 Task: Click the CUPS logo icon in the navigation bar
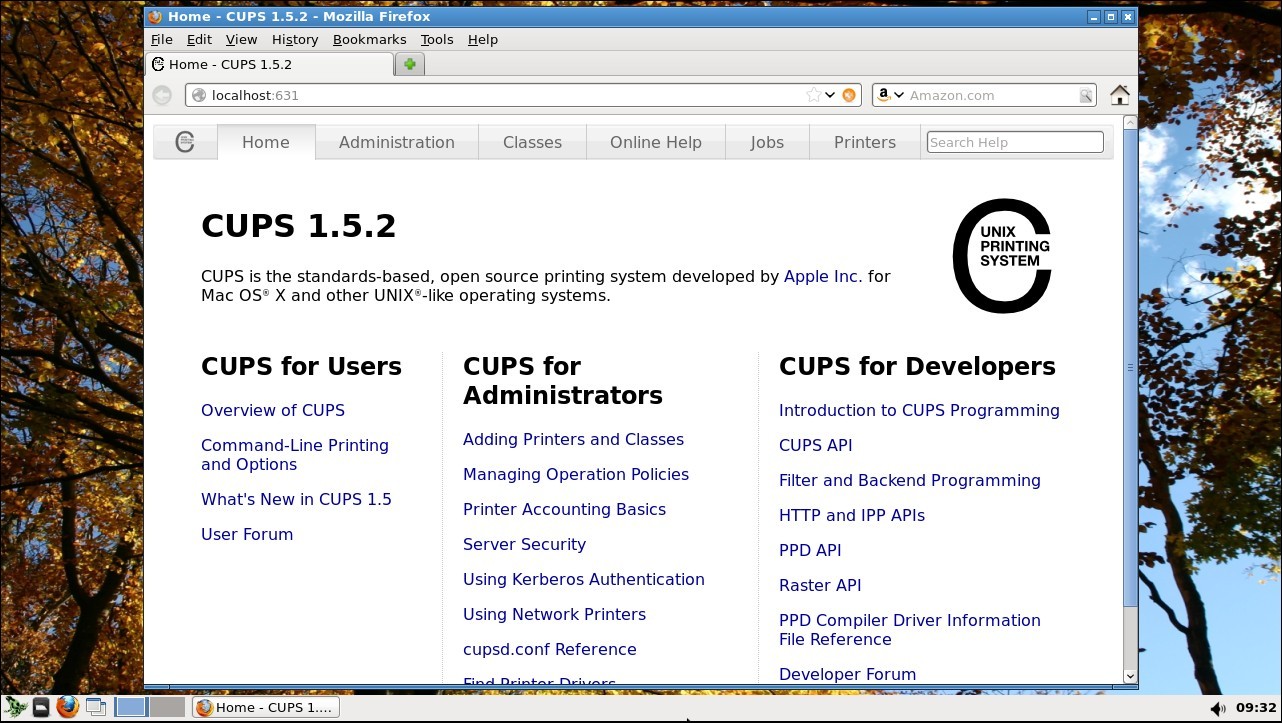click(185, 142)
